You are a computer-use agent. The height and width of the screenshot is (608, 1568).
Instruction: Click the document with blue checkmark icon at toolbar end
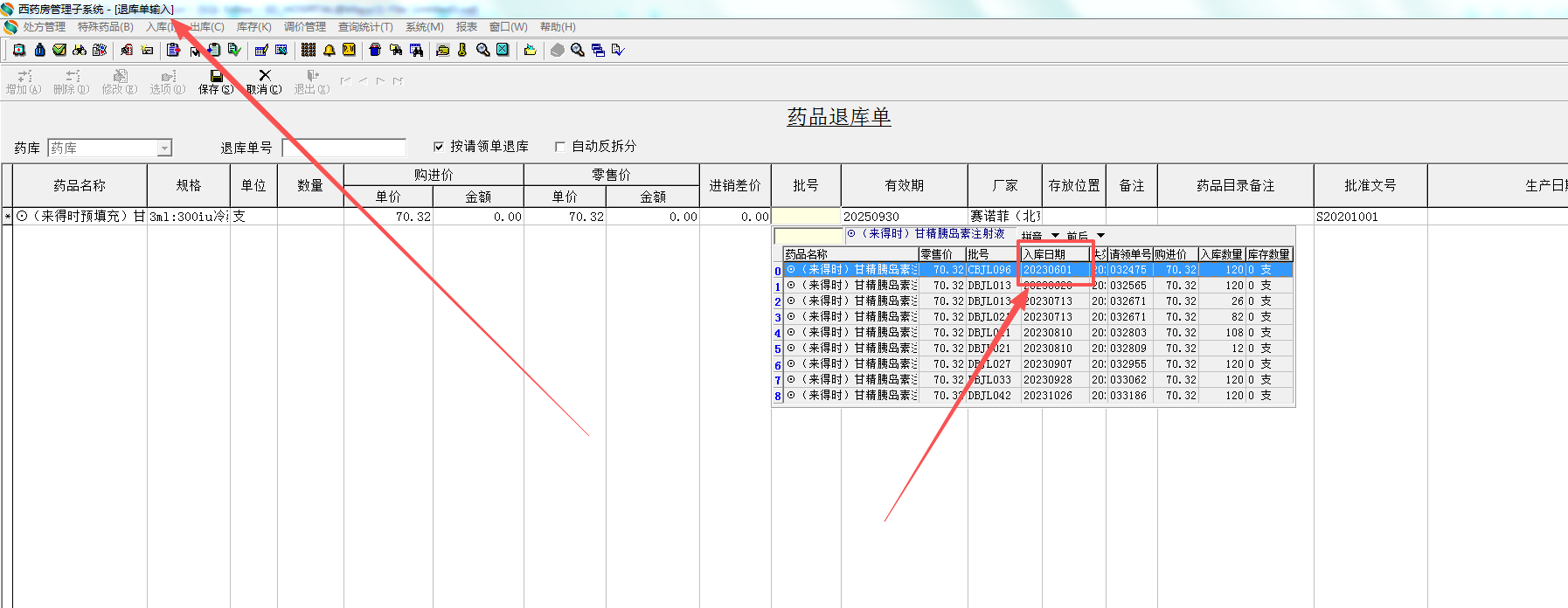tap(618, 50)
